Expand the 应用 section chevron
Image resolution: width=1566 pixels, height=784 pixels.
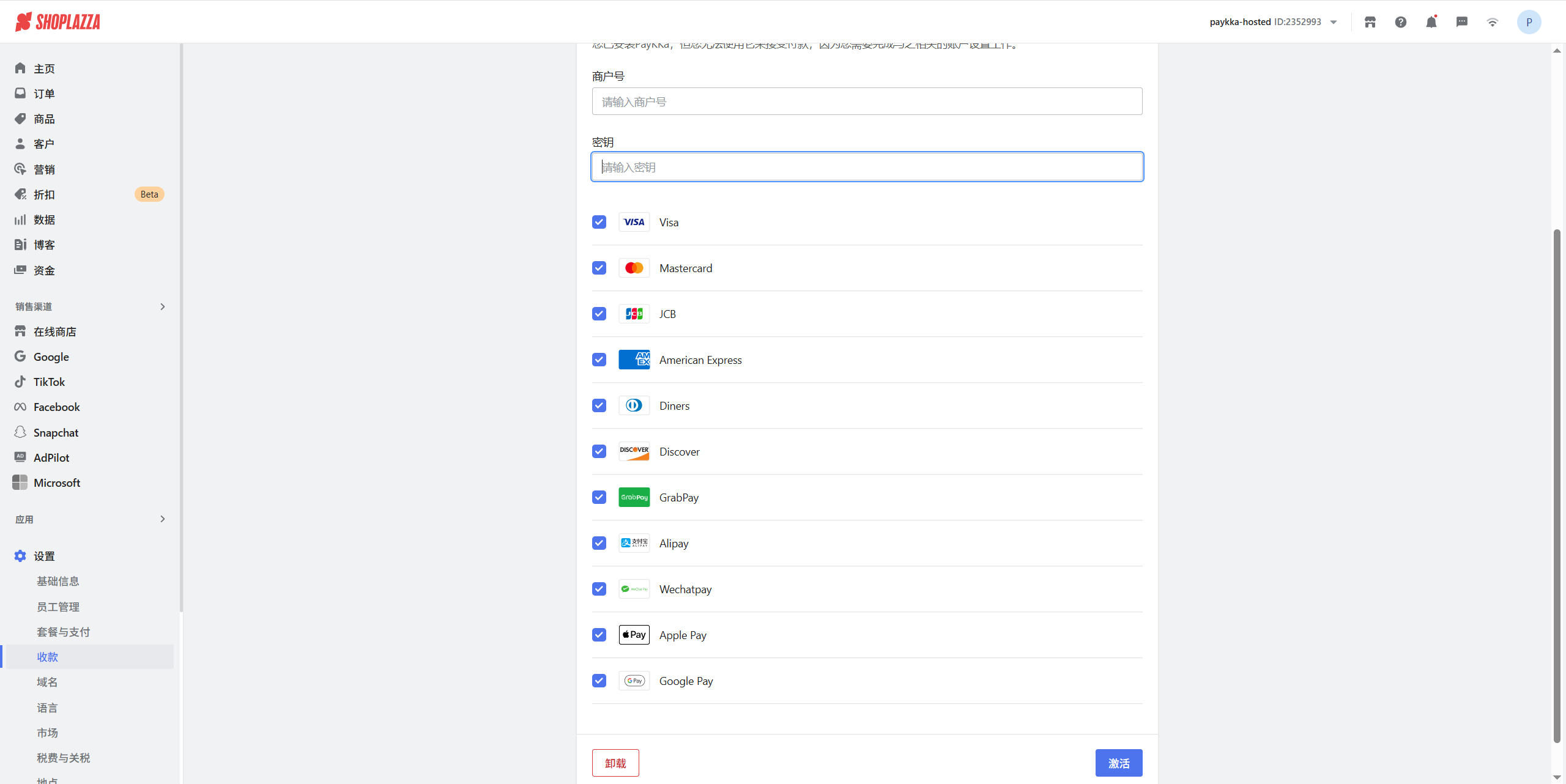click(162, 519)
